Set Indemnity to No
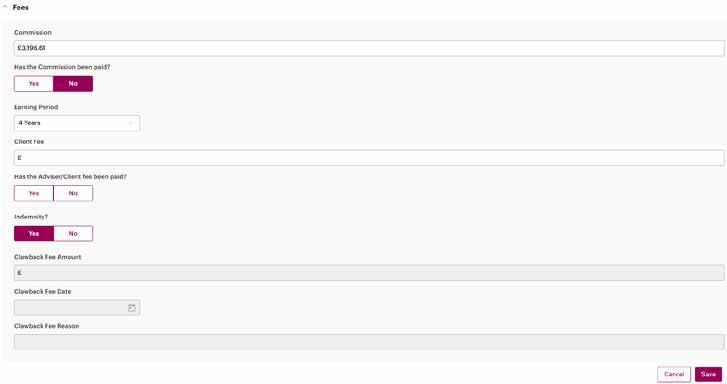The height and width of the screenshot is (384, 727). 73,234
